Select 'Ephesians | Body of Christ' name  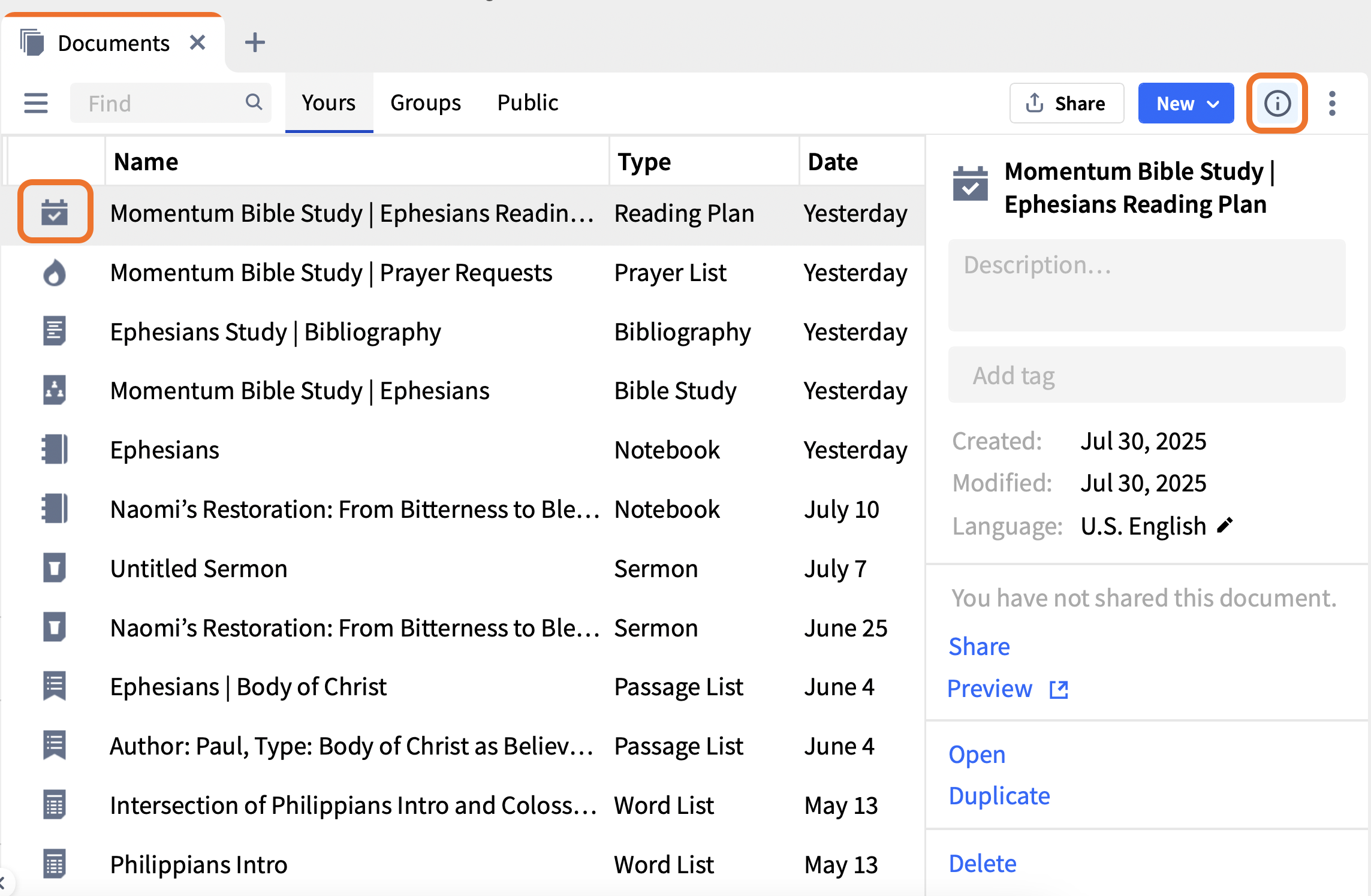pyautogui.click(x=249, y=687)
